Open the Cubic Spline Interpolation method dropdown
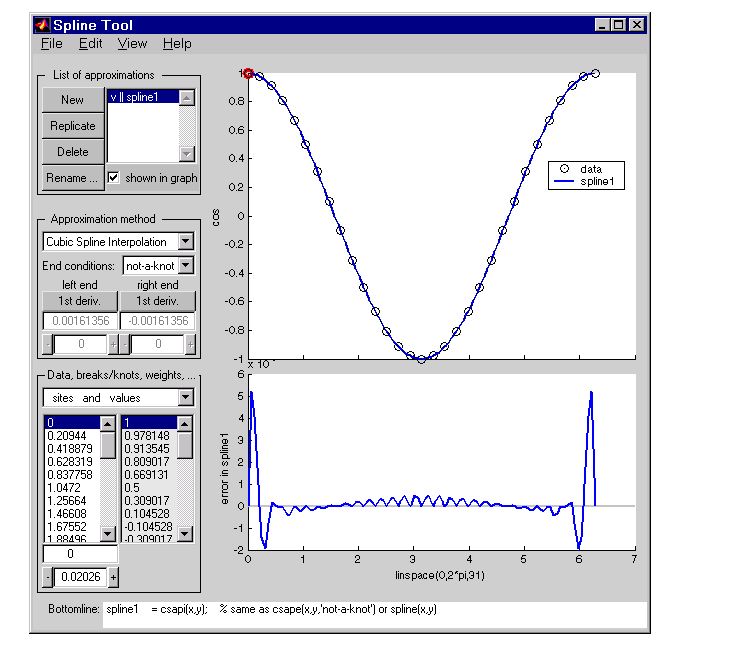This screenshot has width=749, height=648. coord(185,242)
